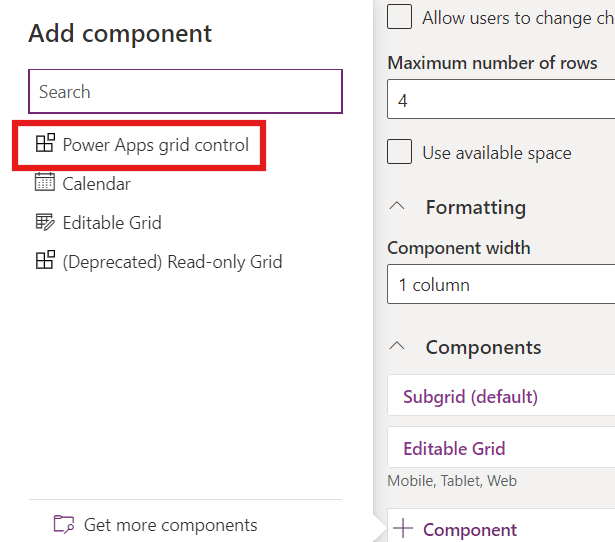
Task: Open the Component width dropdown
Action: tap(500, 285)
